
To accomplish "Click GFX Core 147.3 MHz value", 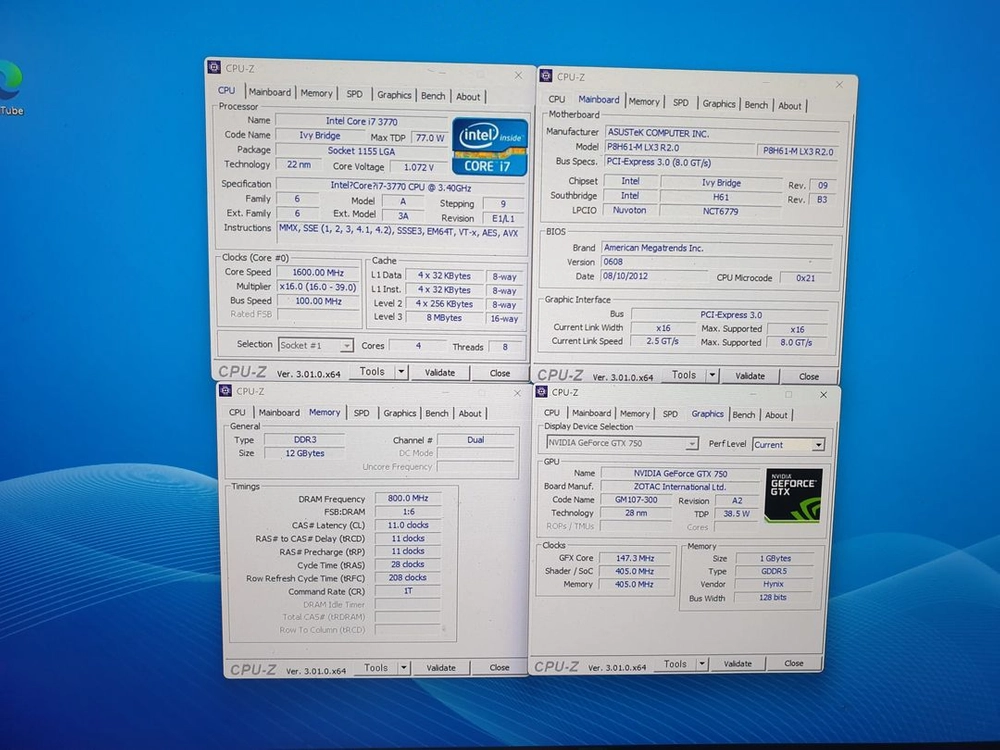I will click(x=635, y=558).
